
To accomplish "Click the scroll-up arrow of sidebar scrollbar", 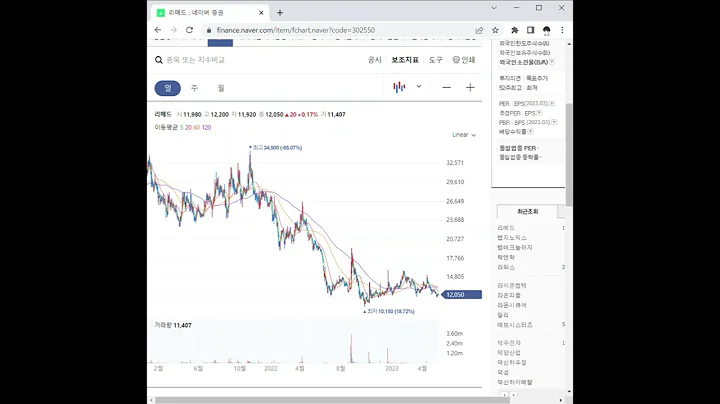I will click(569, 44).
